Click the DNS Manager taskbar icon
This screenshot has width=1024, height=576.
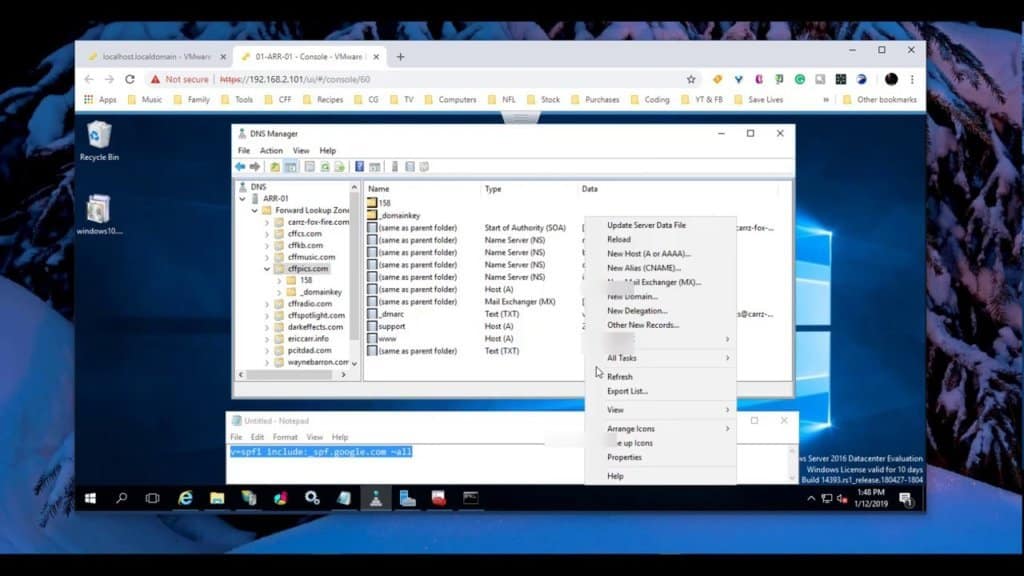click(x=376, y=498)
